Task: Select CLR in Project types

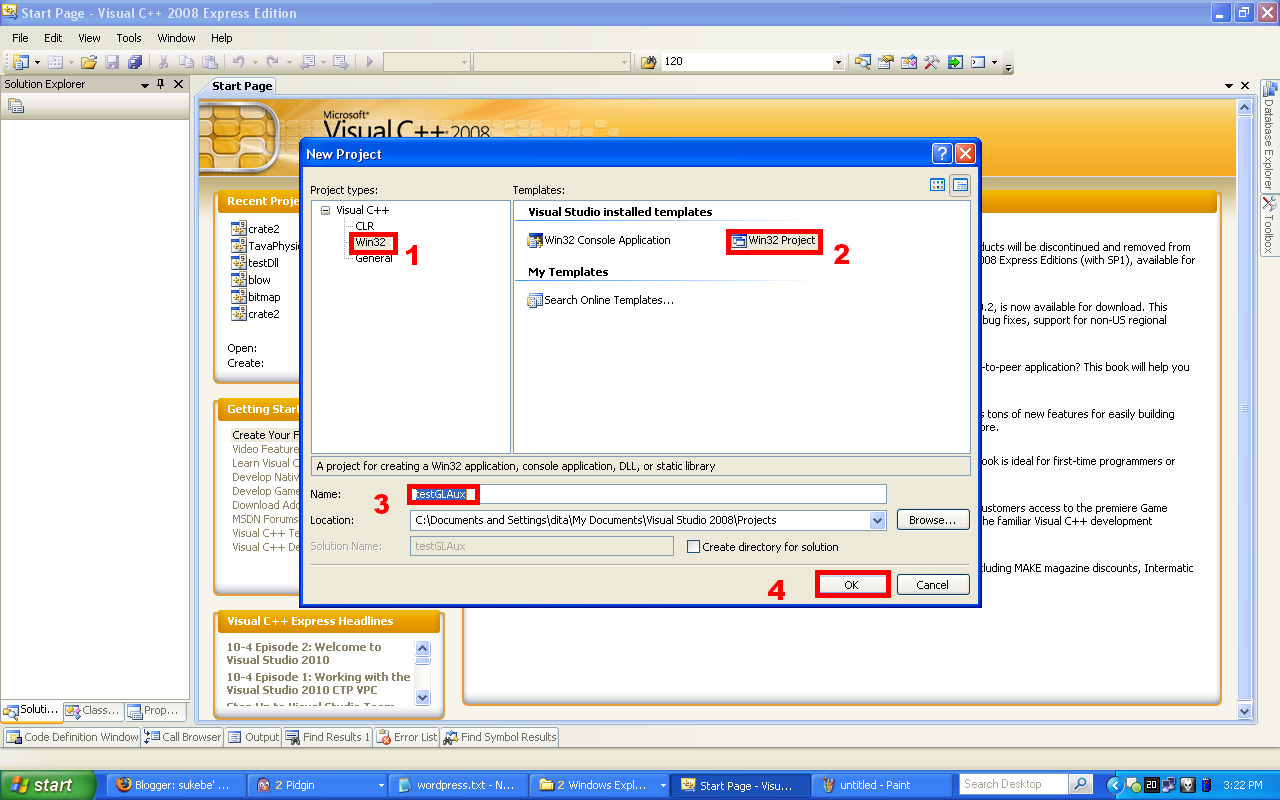Action: [365, 226]
